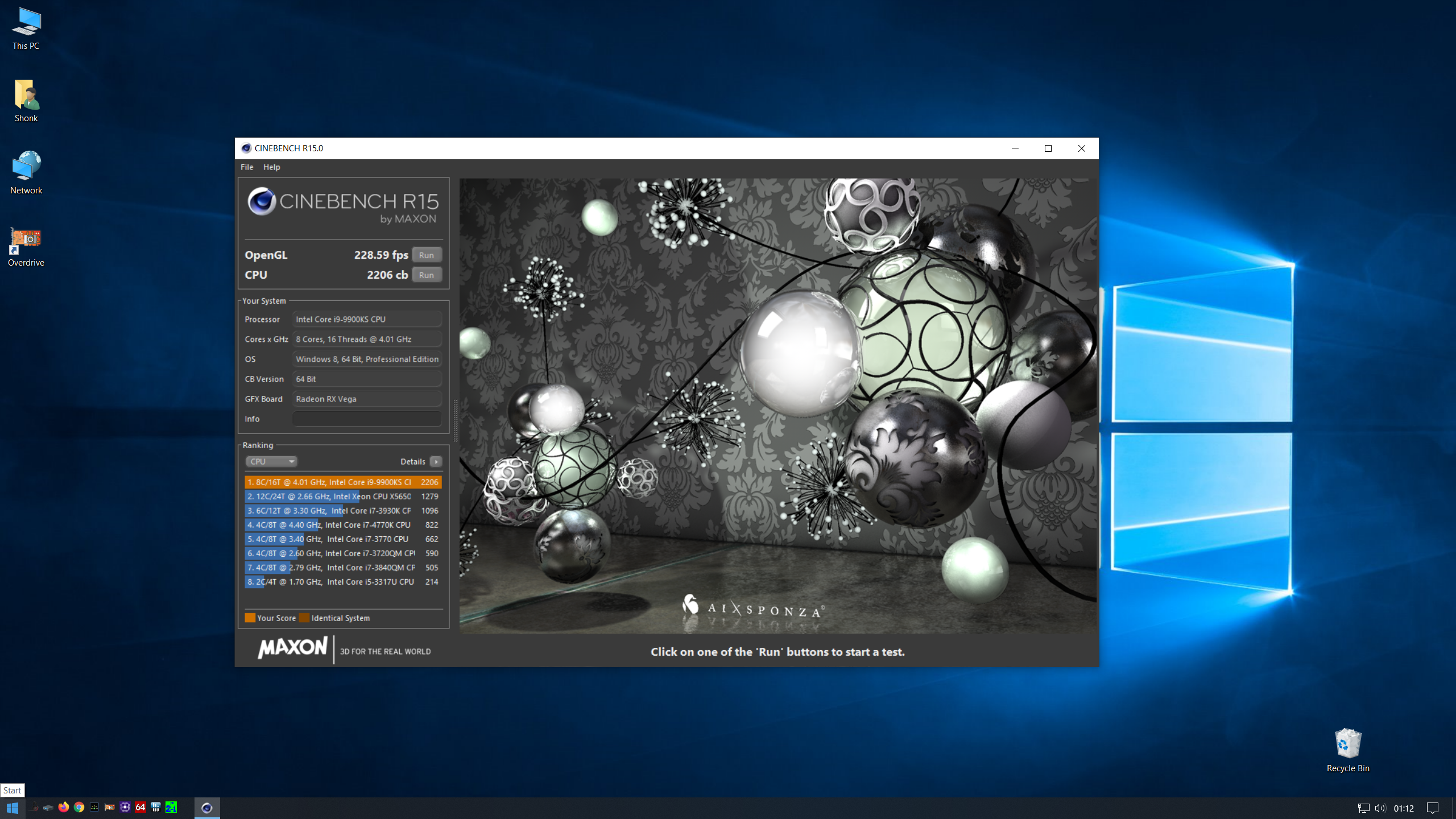
Task: Open volume control in system tray
Action: pos(1380,808)
